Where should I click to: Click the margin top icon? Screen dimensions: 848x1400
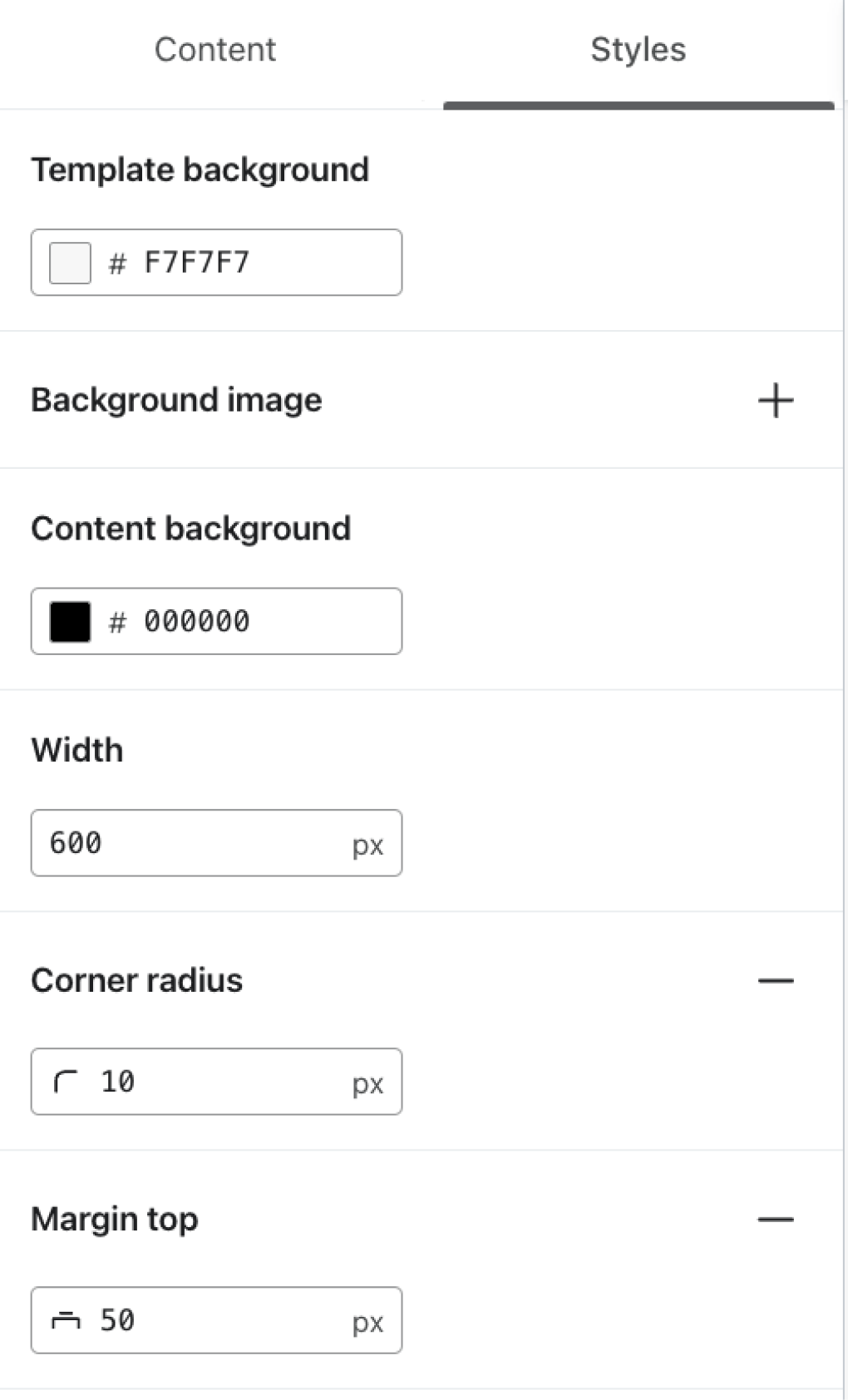[65, 1320]
